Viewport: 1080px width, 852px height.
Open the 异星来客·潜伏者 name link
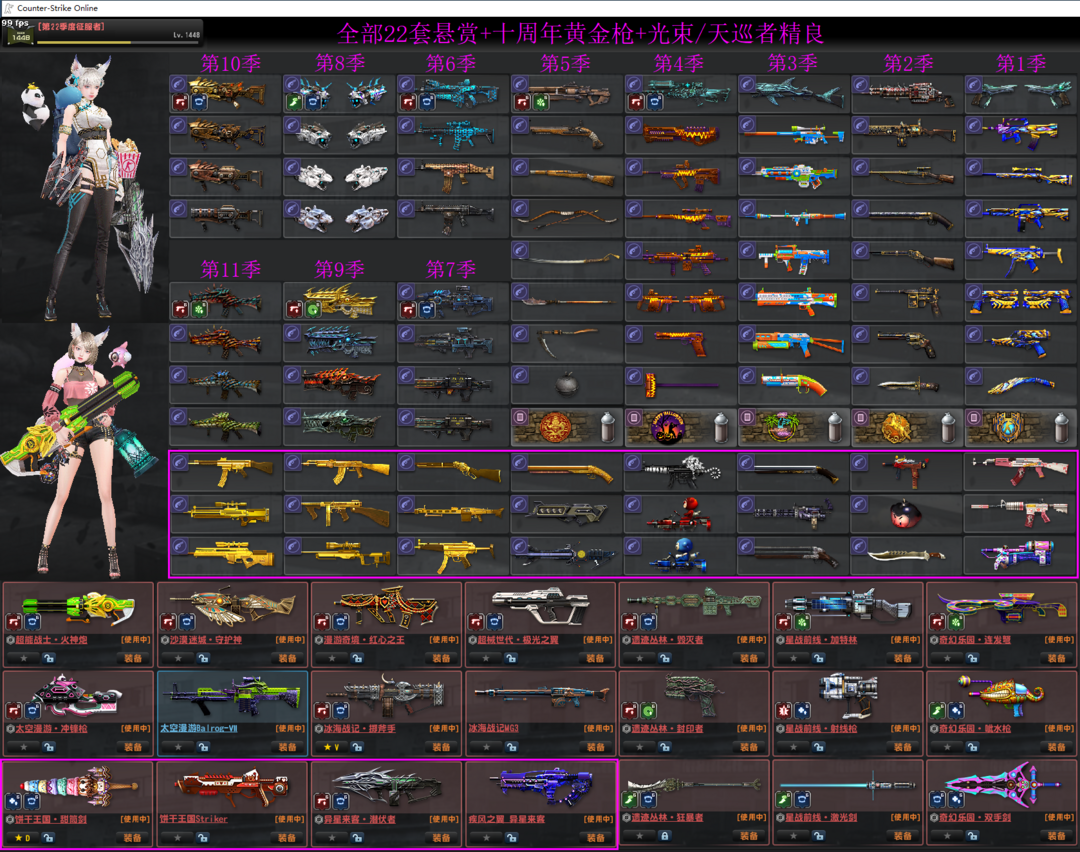360,819
